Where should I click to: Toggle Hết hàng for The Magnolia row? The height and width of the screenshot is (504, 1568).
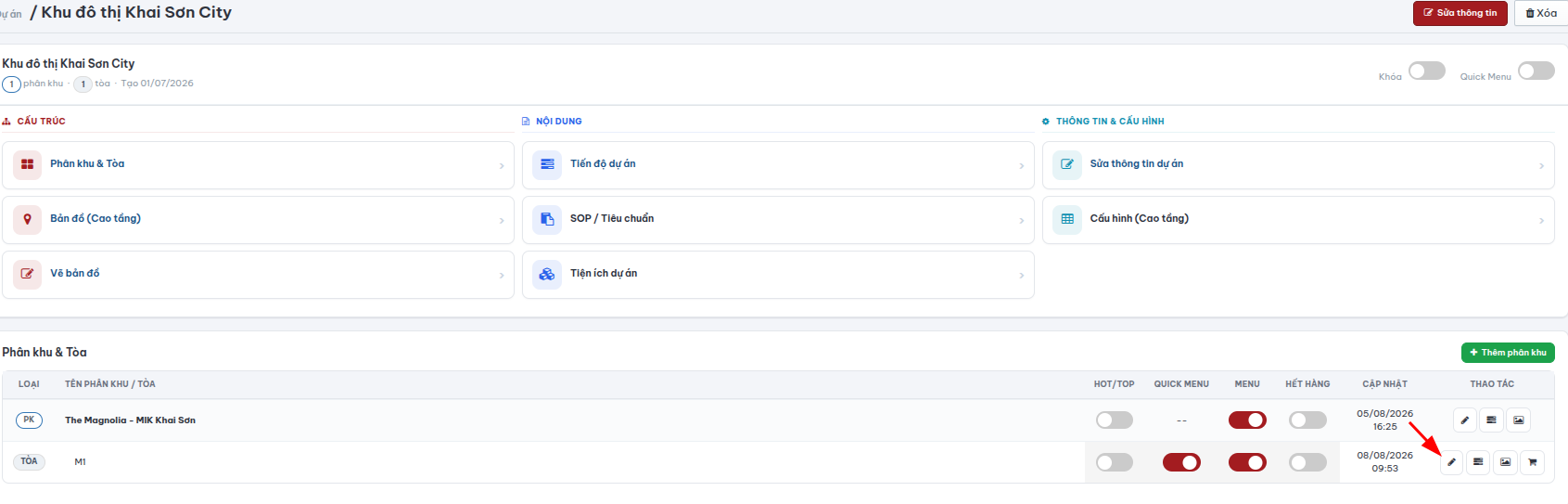[1308, 420]
